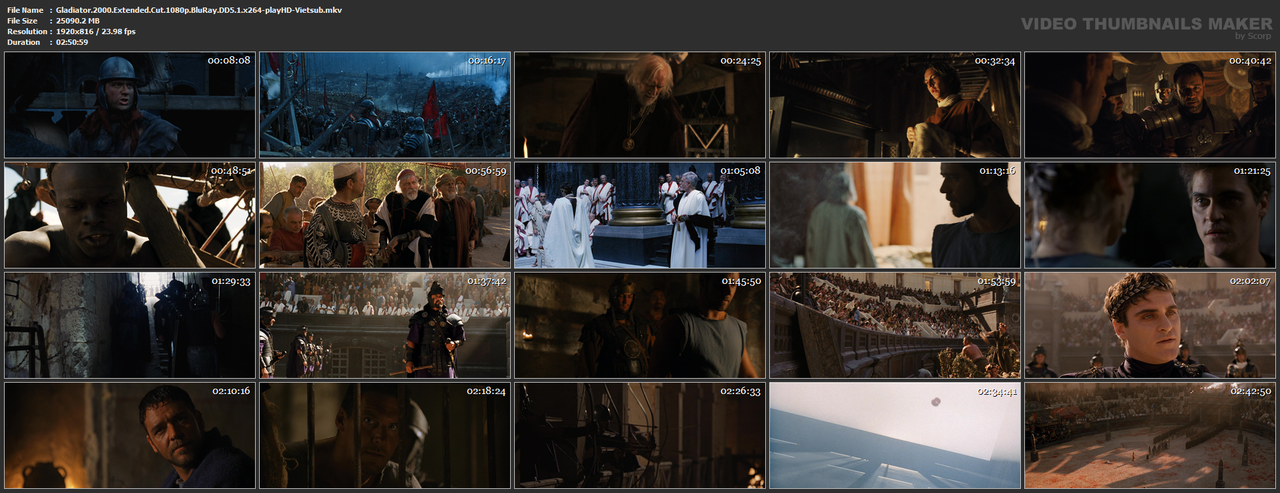The height and width of the screenshot is (493, 1280).
Task: Click the emperor thumbnail at 02:02:07
Action: pyautogui.click(x=1150, y=325)
